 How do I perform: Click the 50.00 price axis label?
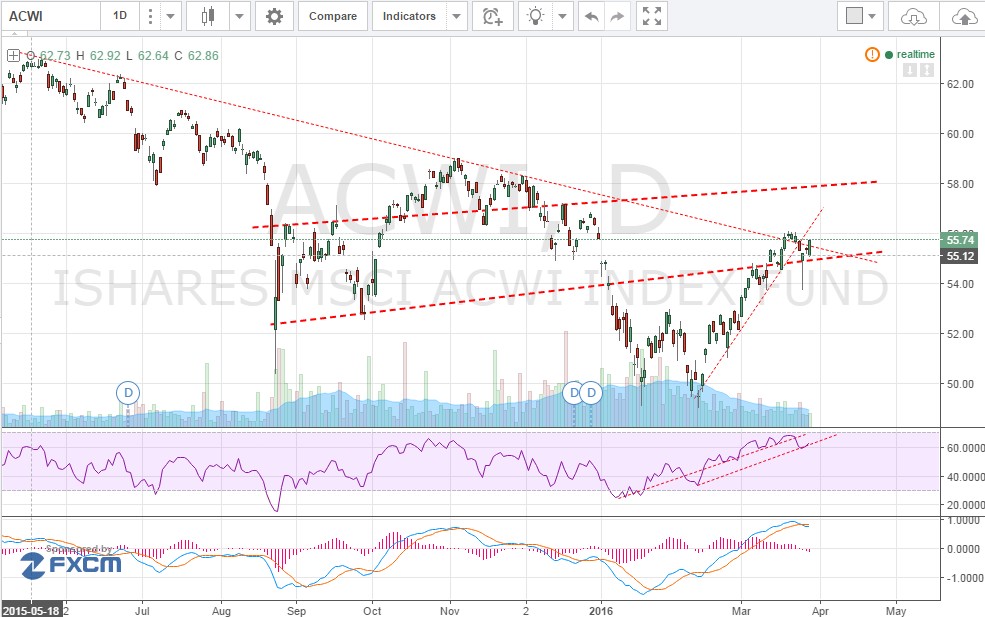(960, 384)
